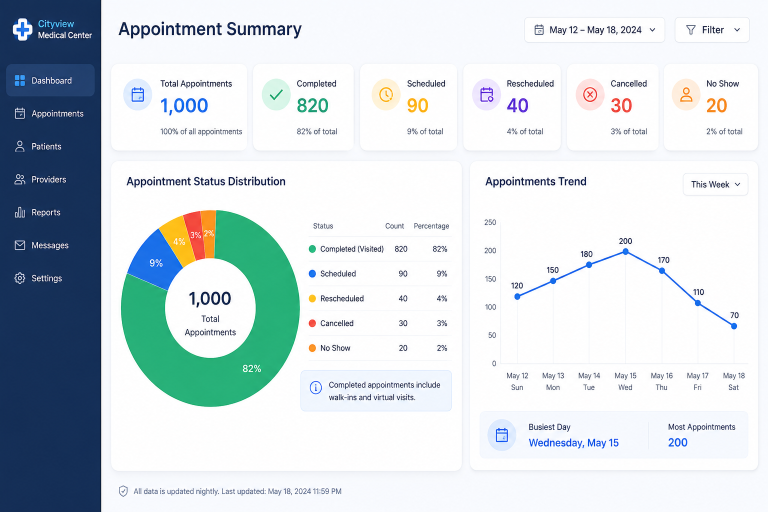Click the Dashboard grid icon in sidebar

pyautogui.click(x=20, y=80)
